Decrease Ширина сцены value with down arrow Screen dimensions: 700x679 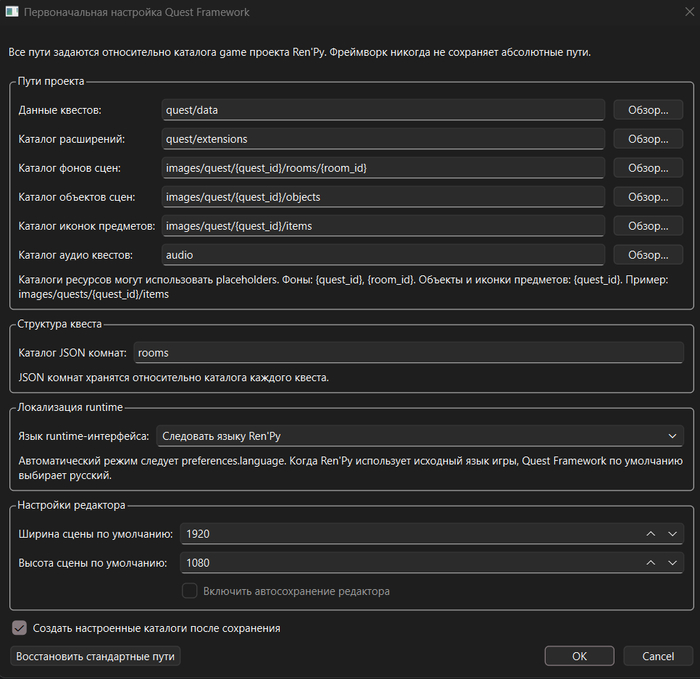[x=672, y=534]
